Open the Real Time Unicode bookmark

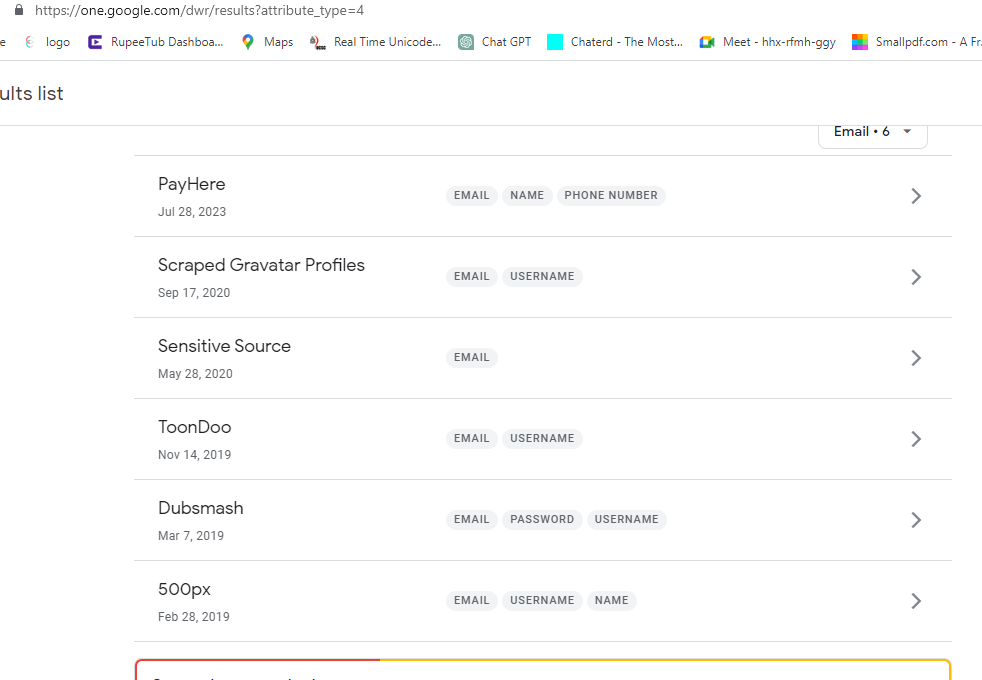(x=376, y=42)
